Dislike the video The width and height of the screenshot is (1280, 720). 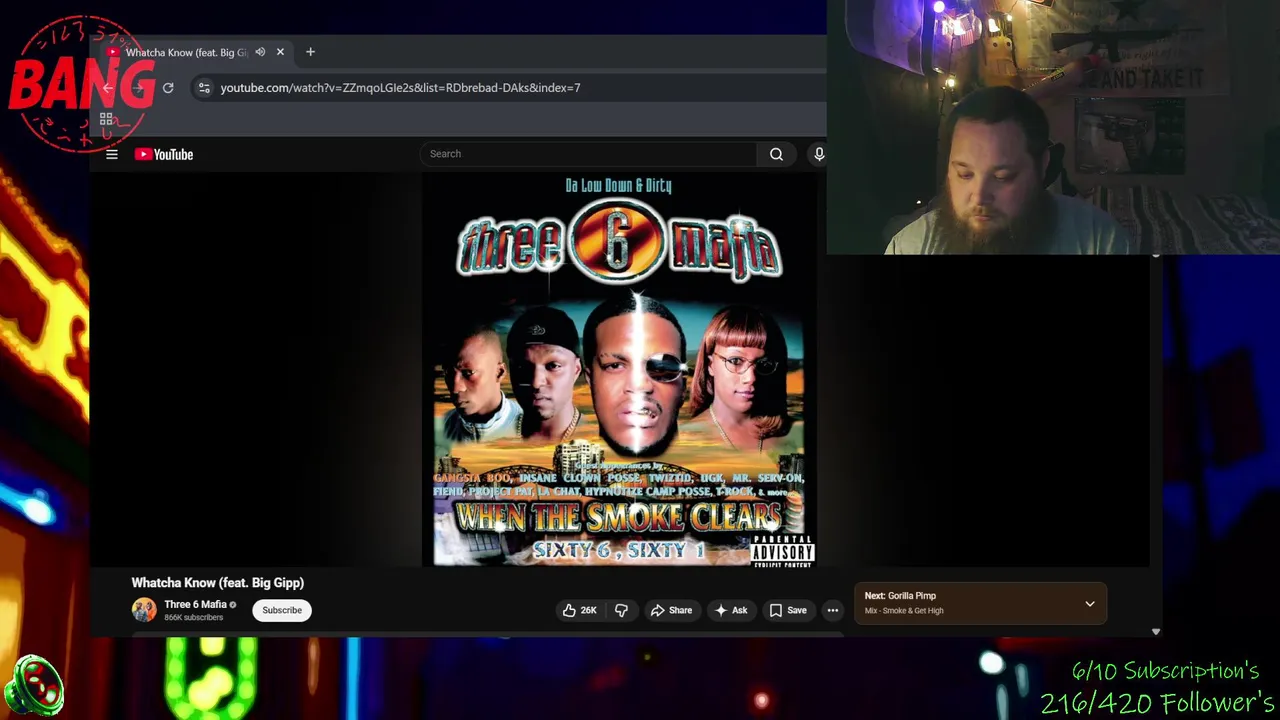coord(621,610)
